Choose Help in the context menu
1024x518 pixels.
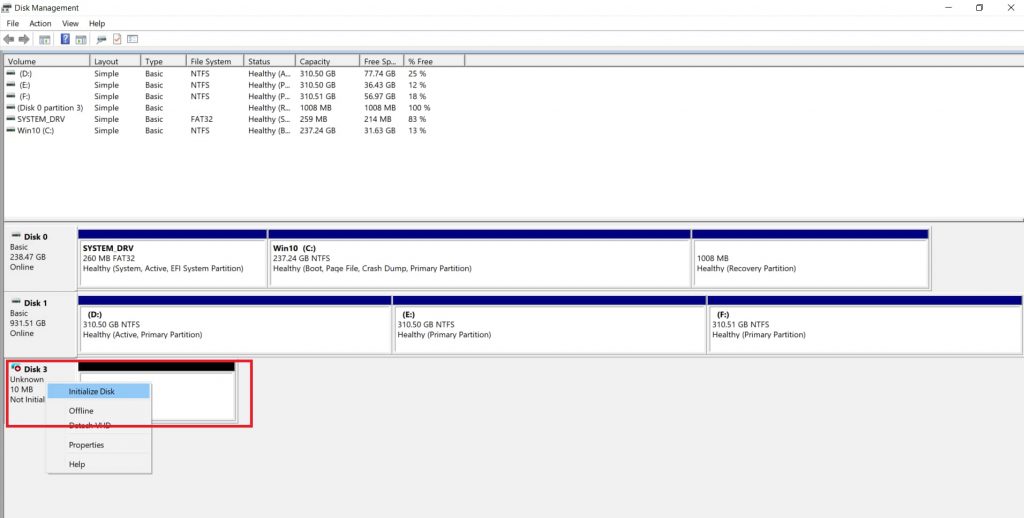tap(99, 464)
